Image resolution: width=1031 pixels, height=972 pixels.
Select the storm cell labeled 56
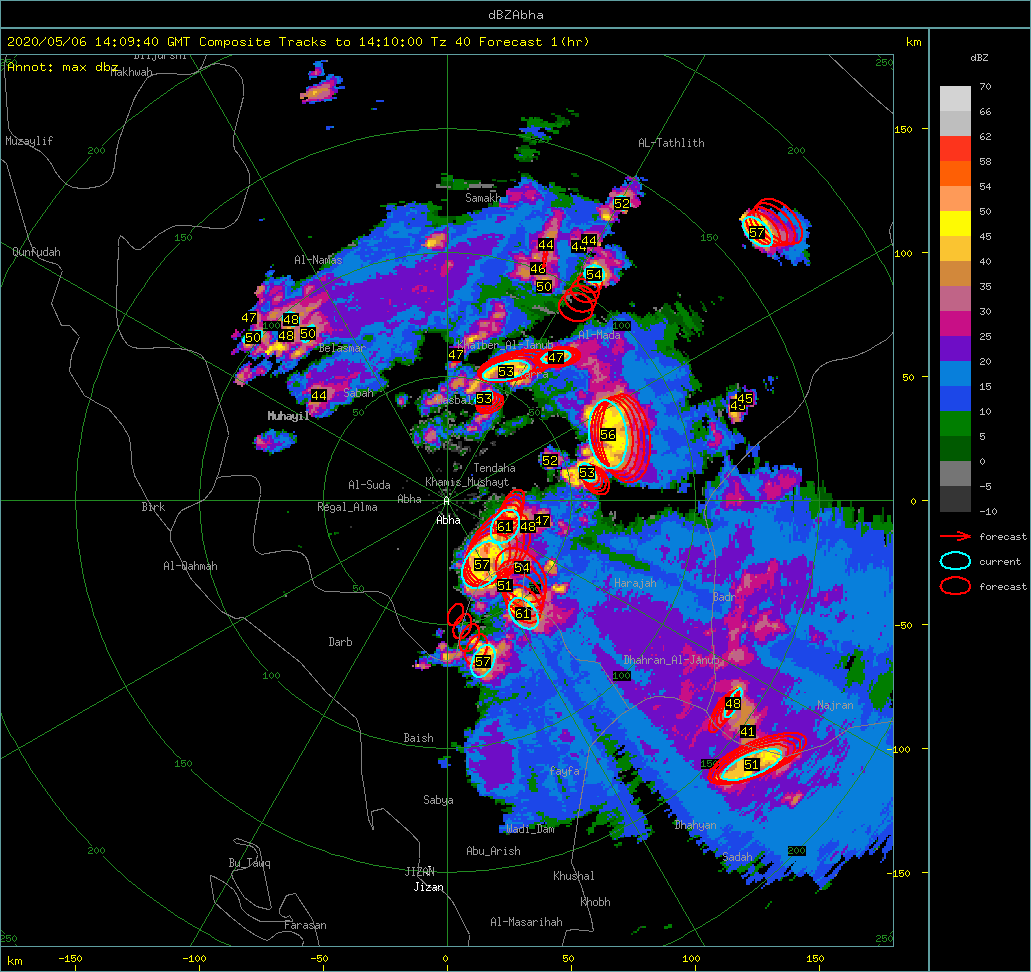click(x=608, y=435)
